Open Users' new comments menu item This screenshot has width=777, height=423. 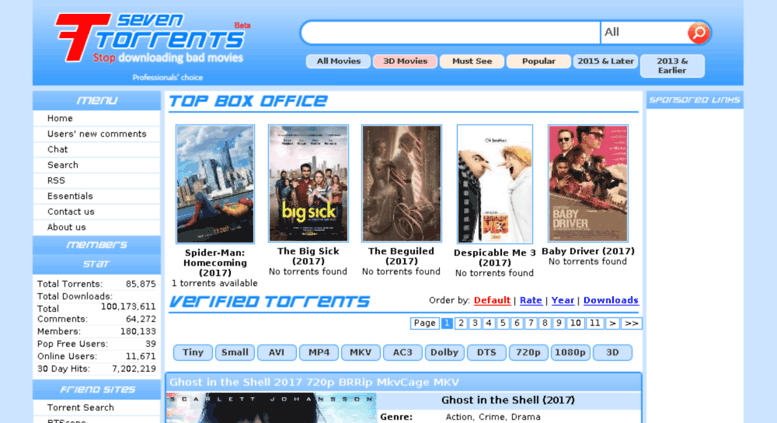[97, 134]
